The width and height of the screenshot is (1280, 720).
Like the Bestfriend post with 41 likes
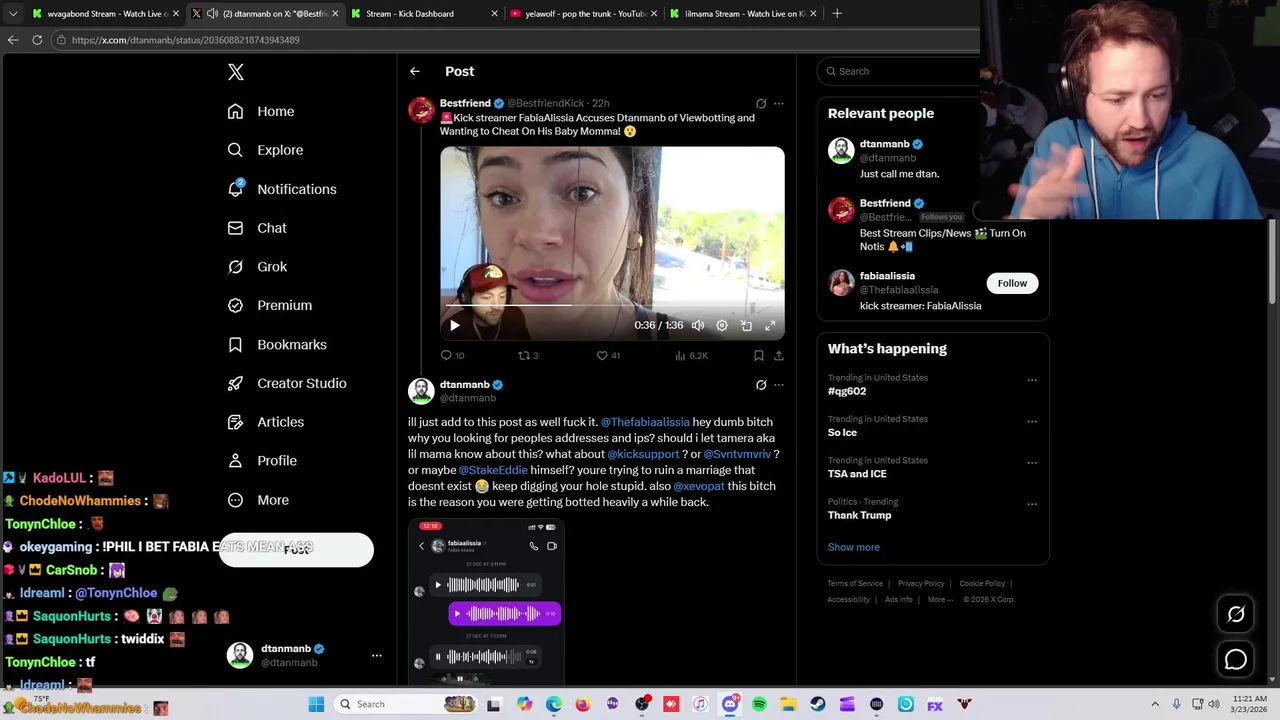point(608,355)
